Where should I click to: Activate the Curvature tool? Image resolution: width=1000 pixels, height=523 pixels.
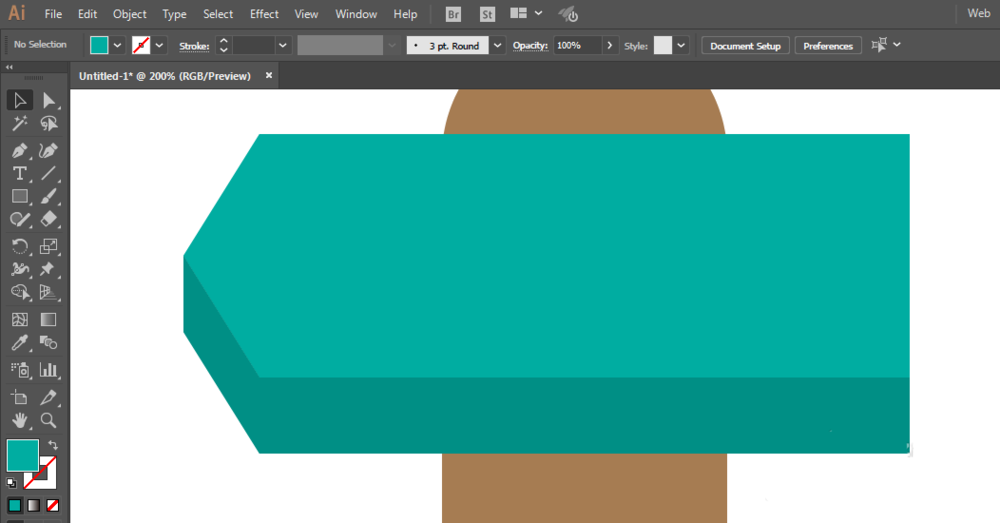pyautogui.click(x=48, y=151)
